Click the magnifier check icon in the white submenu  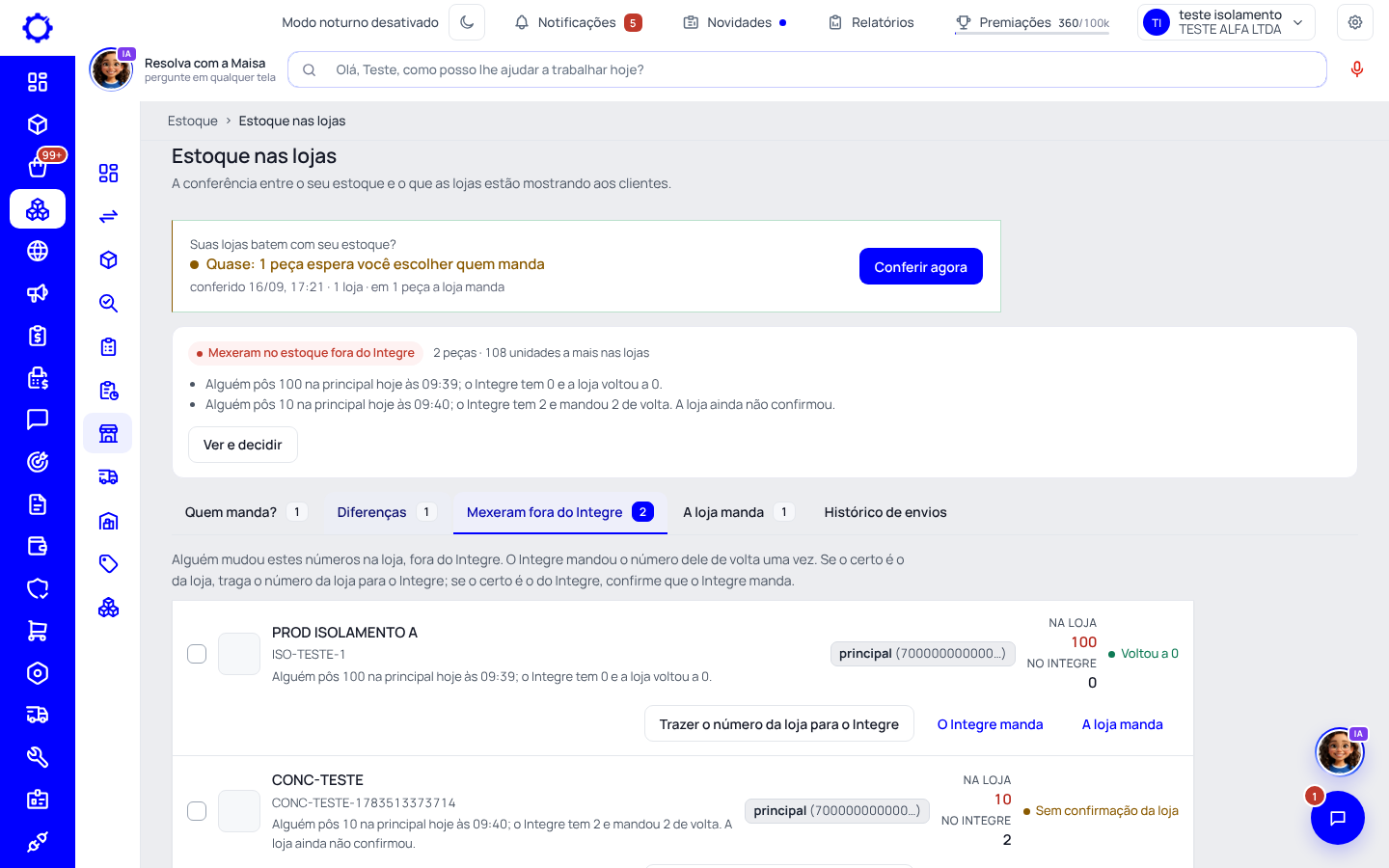tap(108, 303)
